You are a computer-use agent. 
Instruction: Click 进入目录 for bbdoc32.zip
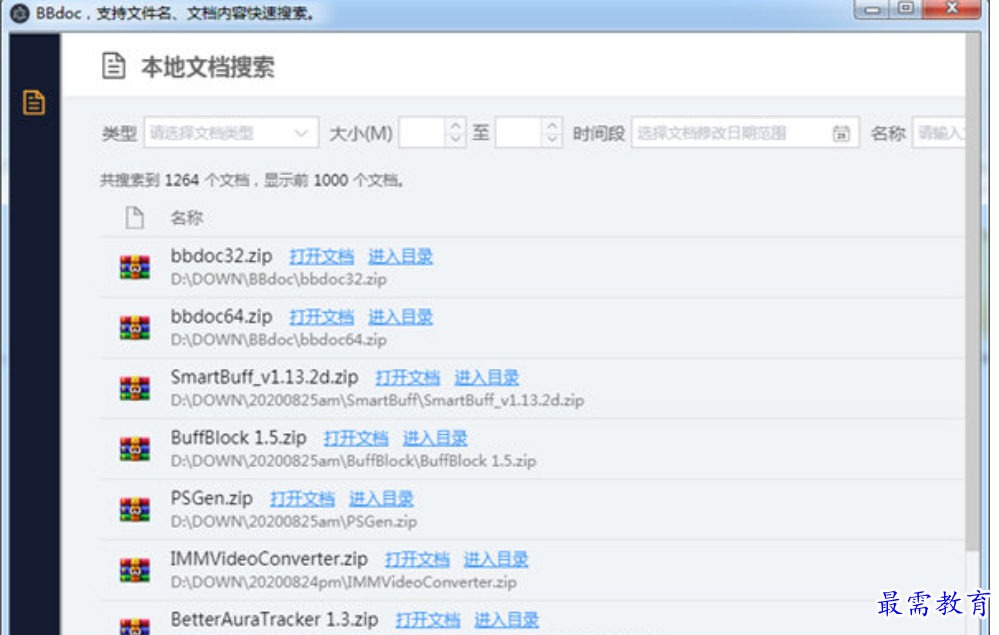tap(401, 257)
